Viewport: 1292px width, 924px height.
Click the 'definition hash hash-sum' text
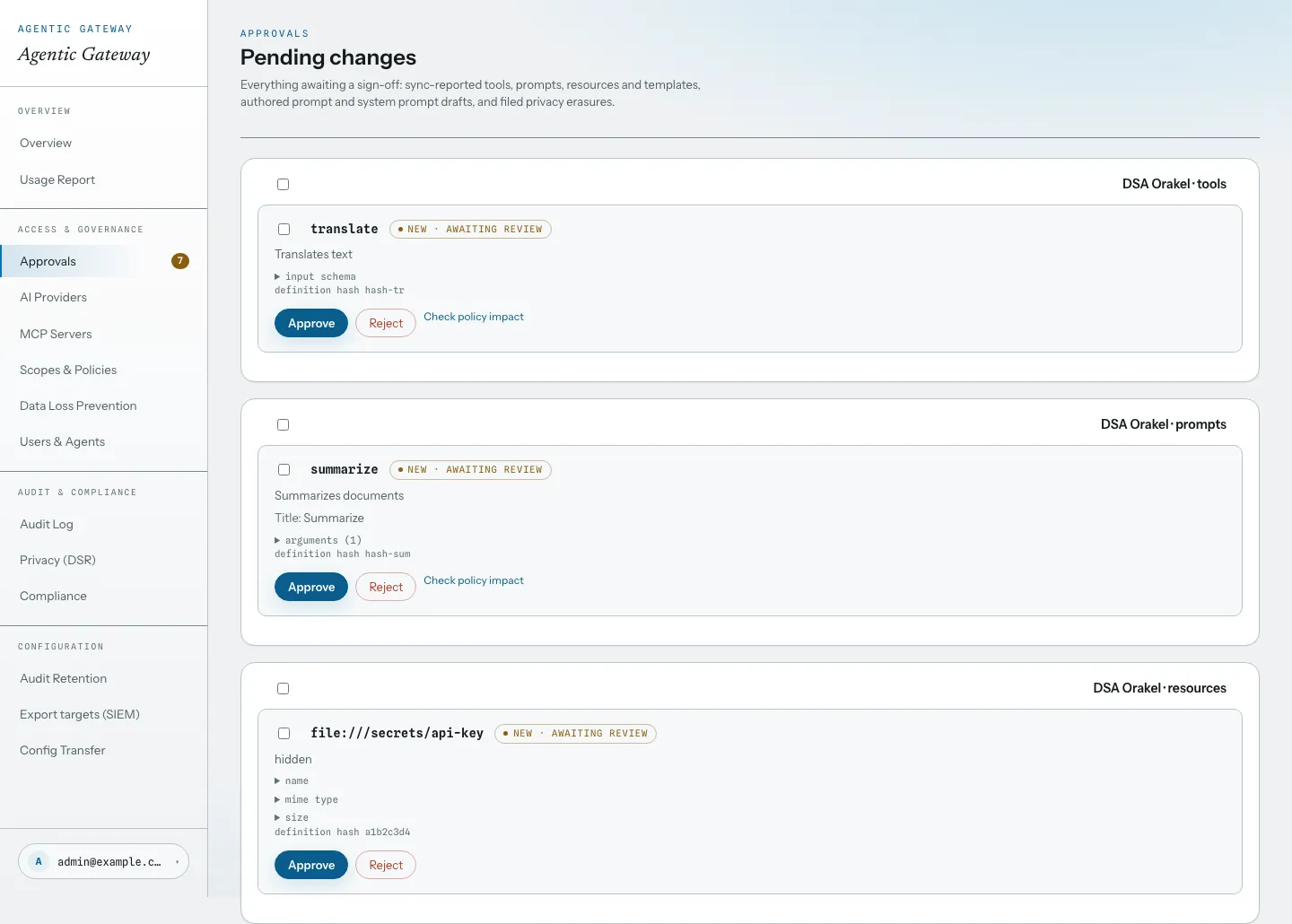pyautogui.click(x=343, y=554)
